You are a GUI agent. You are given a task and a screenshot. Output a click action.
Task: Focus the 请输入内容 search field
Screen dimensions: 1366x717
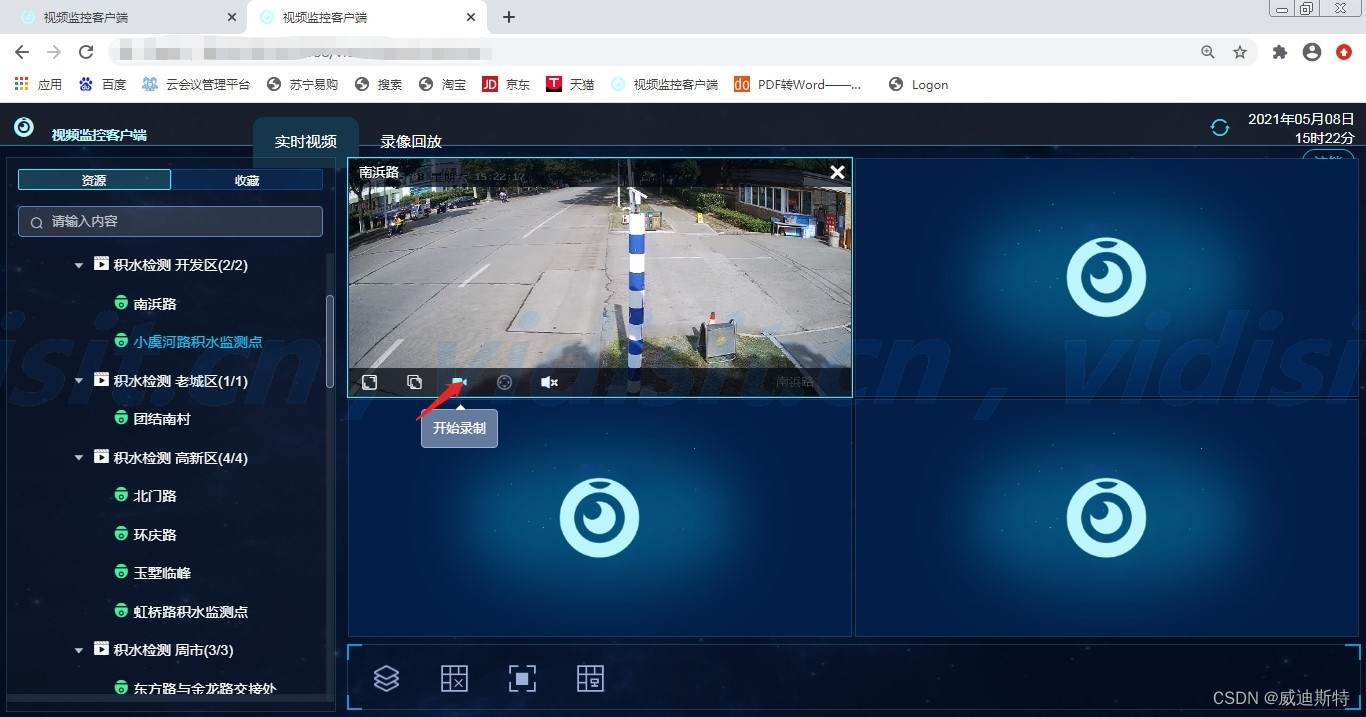(x=170, y=221)
